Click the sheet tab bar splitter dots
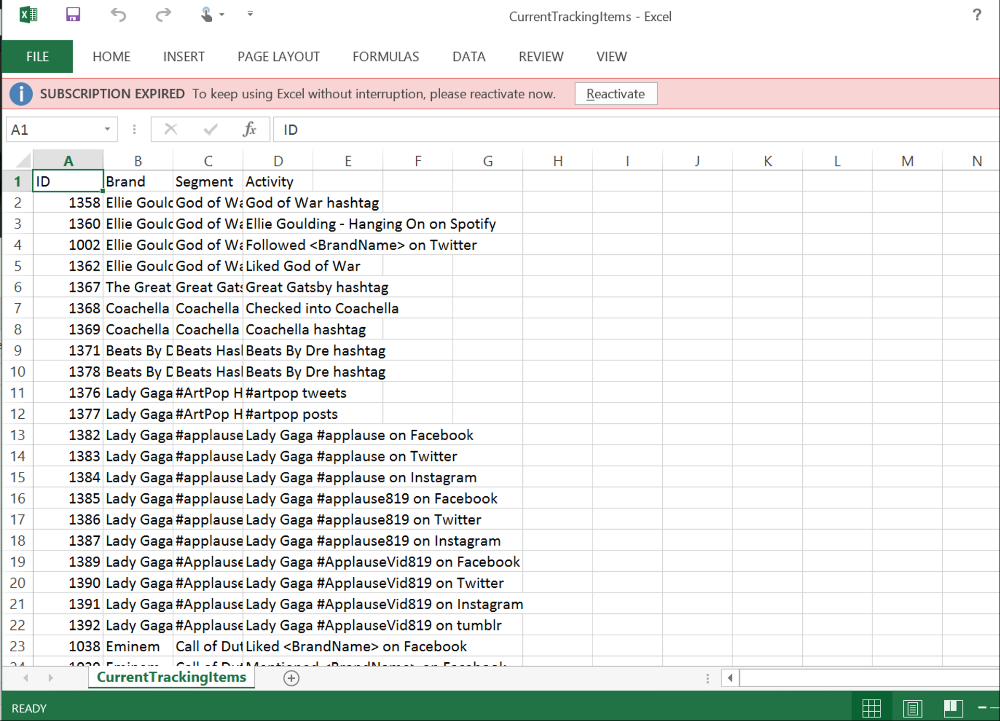 708,678
